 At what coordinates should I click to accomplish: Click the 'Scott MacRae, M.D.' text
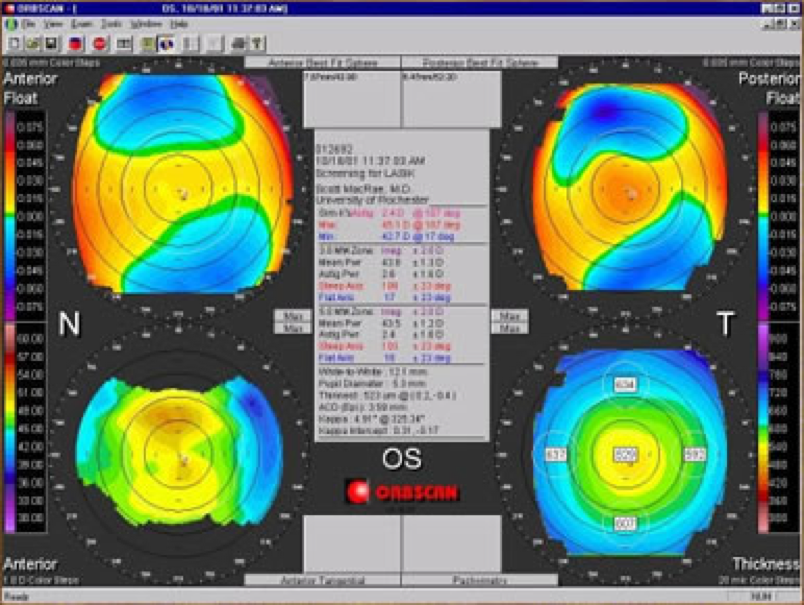363,189
